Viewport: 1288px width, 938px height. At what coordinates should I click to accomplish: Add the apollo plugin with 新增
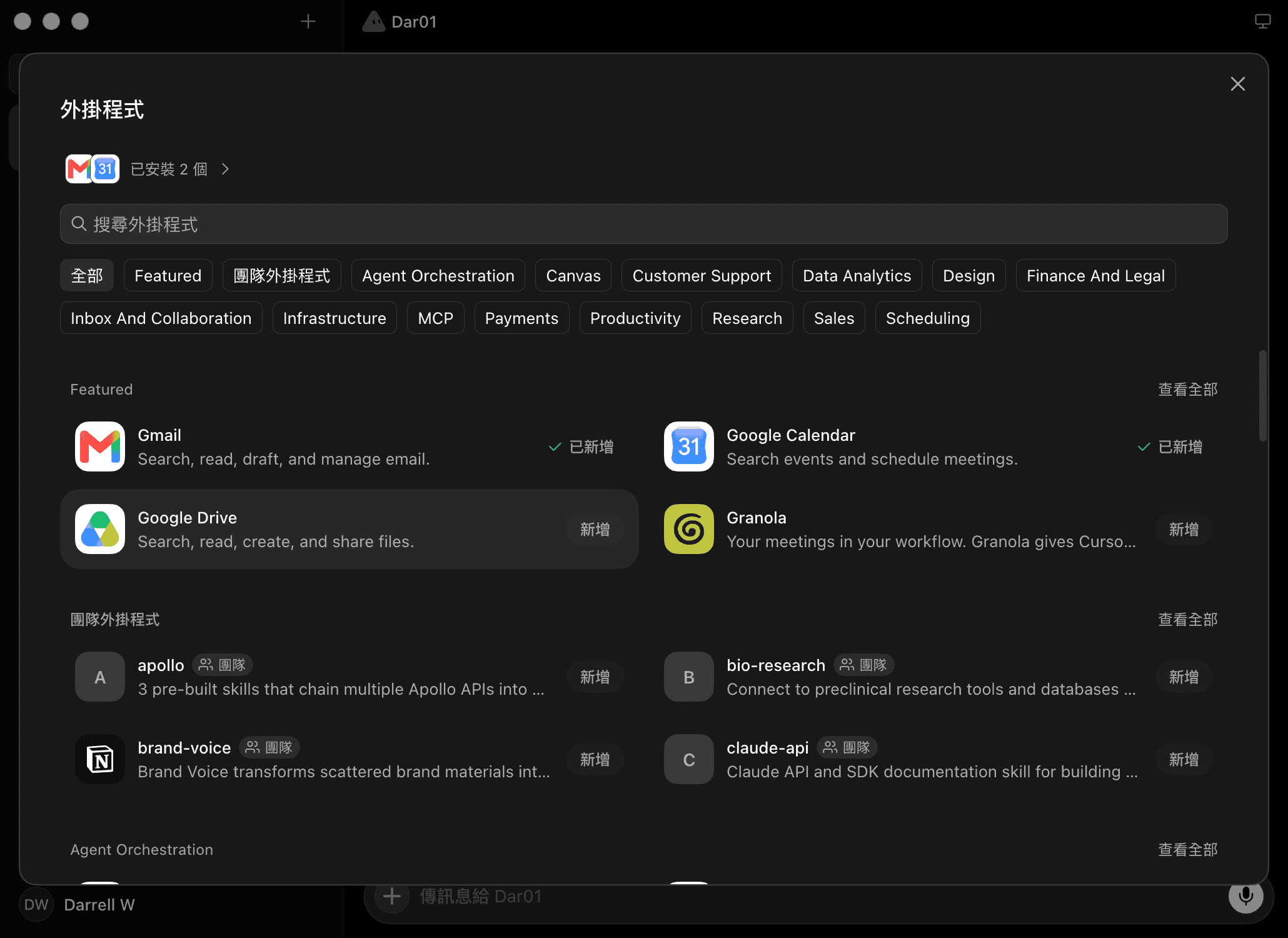click(x=595, y=677)
